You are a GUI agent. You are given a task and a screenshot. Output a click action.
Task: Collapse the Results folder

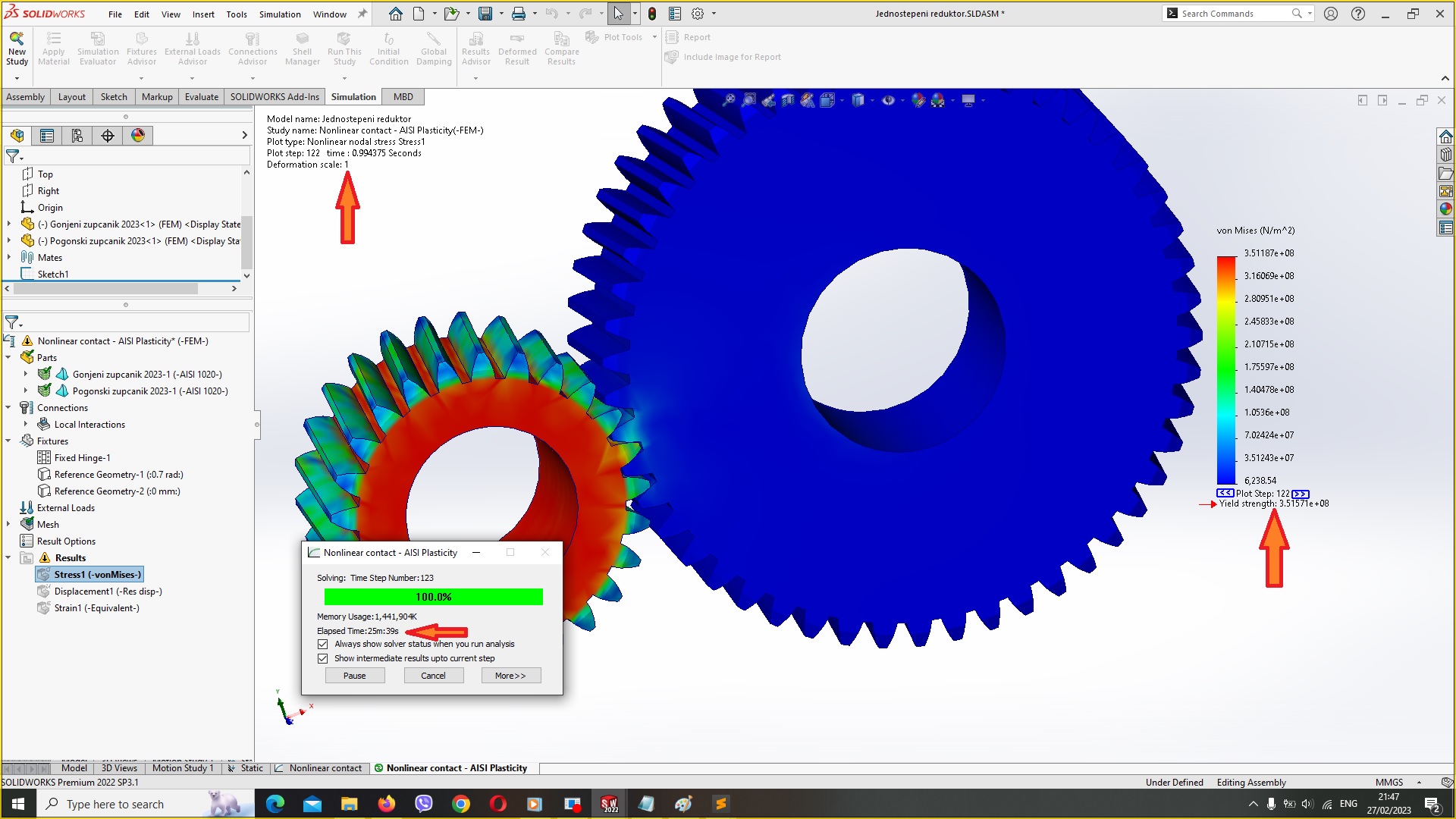(x=8, y=557)
